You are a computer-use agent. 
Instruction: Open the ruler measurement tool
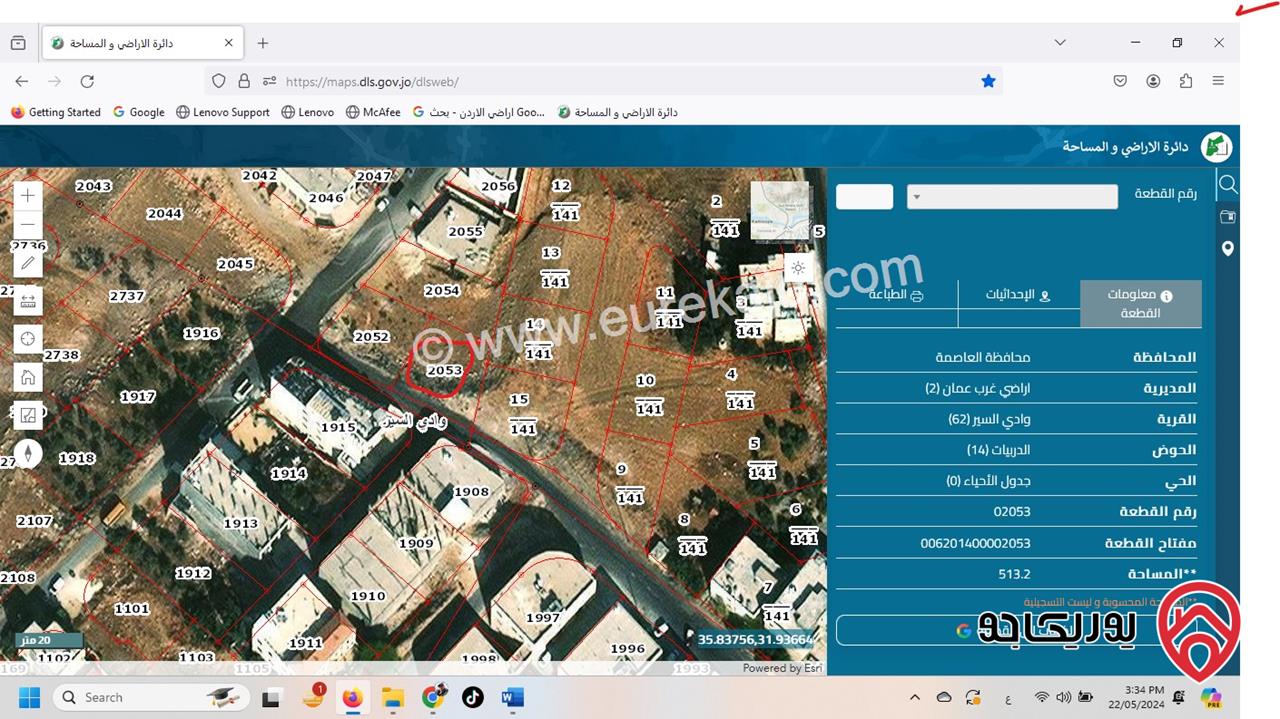click(x=28, y=300)
